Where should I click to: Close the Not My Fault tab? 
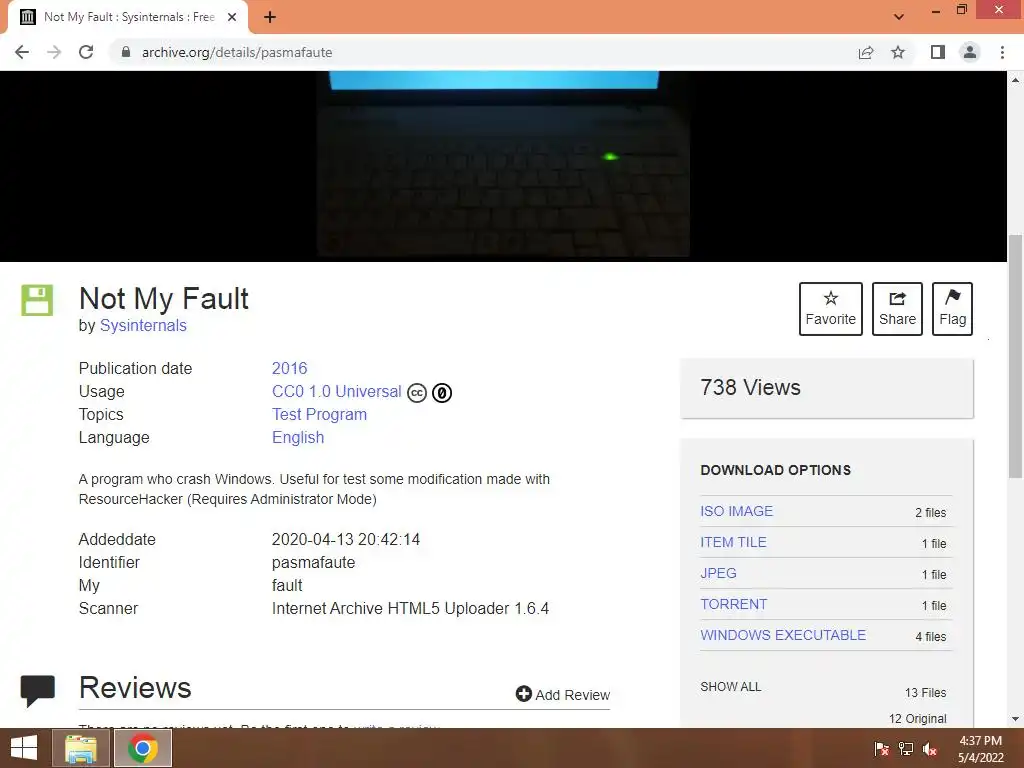(232, 17)
